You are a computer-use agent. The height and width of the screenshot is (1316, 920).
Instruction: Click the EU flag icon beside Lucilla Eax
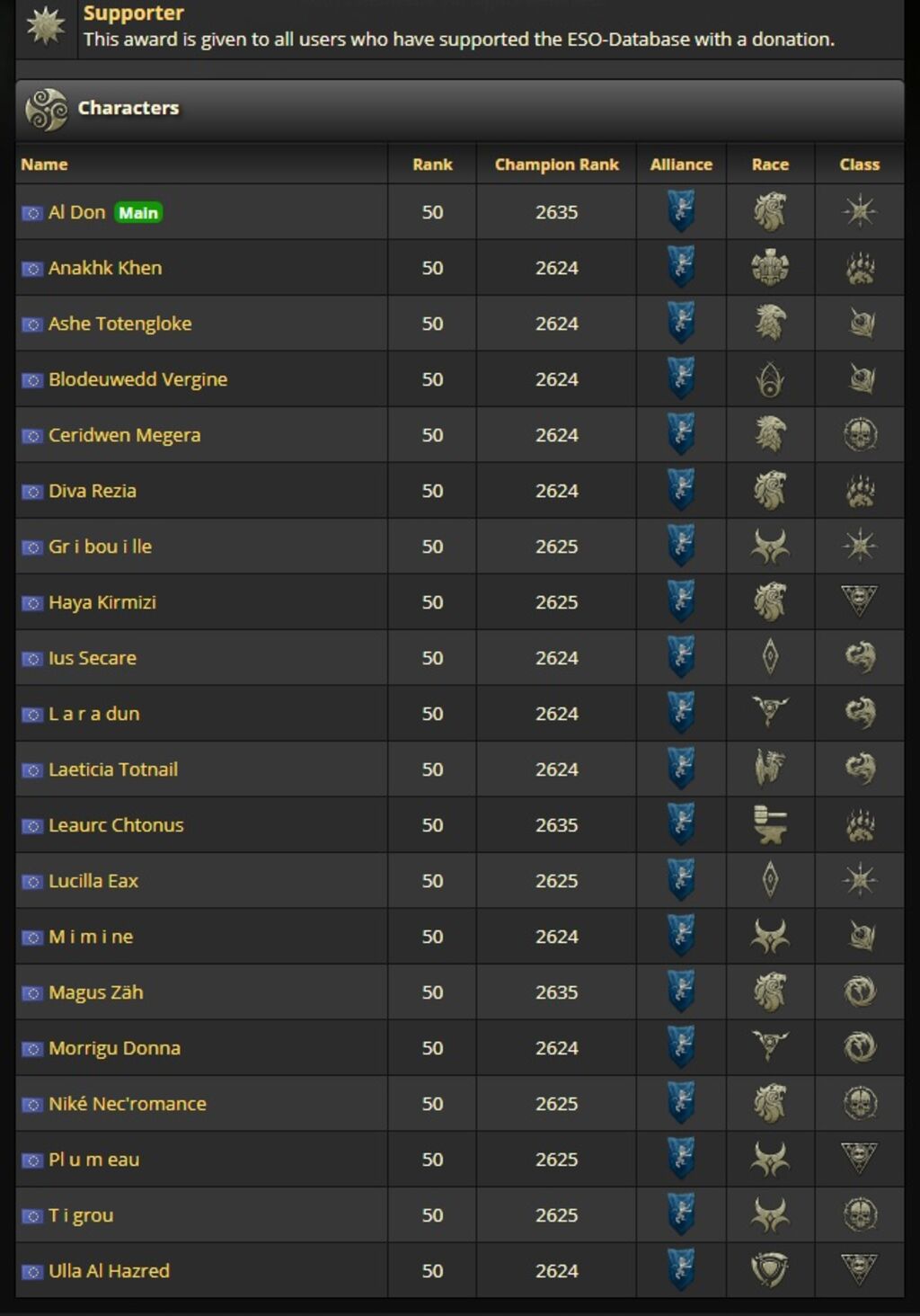[32, 882]
